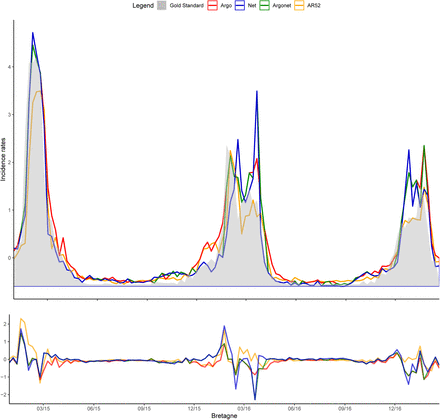Click the Incidence rates y-axis title
440x420 pixels.
pyautogui.click(x=3, y=159)
